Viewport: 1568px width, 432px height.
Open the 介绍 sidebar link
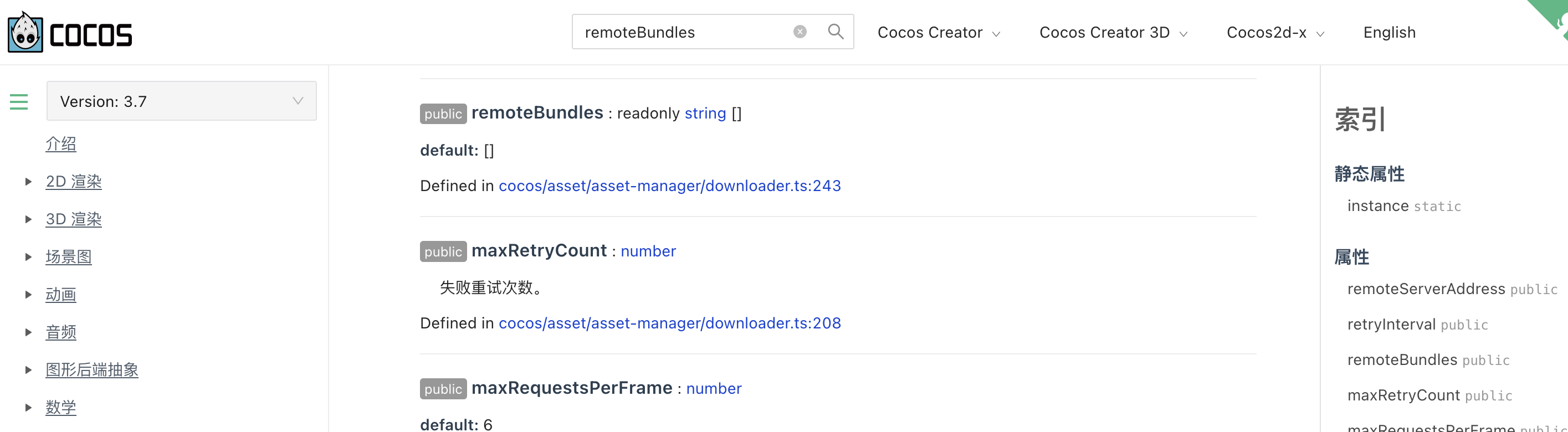coord(61,144)
